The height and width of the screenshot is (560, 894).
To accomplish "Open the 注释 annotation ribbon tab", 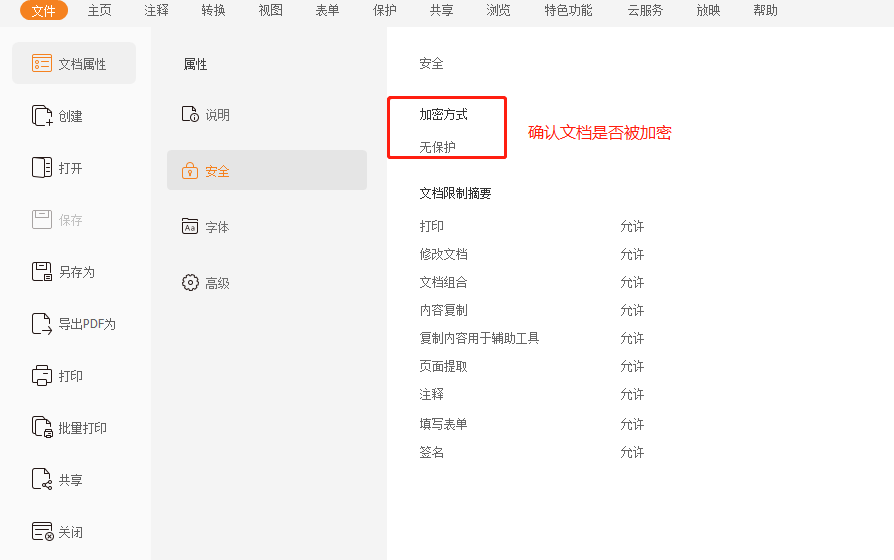I will [156, 10].
